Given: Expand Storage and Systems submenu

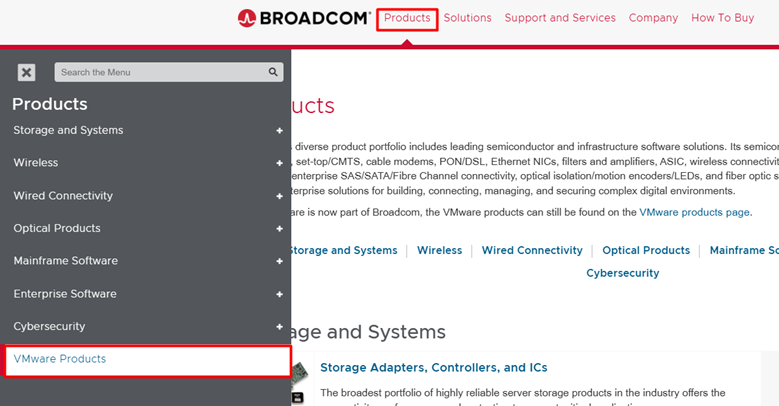Looking at the screenshot, I should pos(280,130).
